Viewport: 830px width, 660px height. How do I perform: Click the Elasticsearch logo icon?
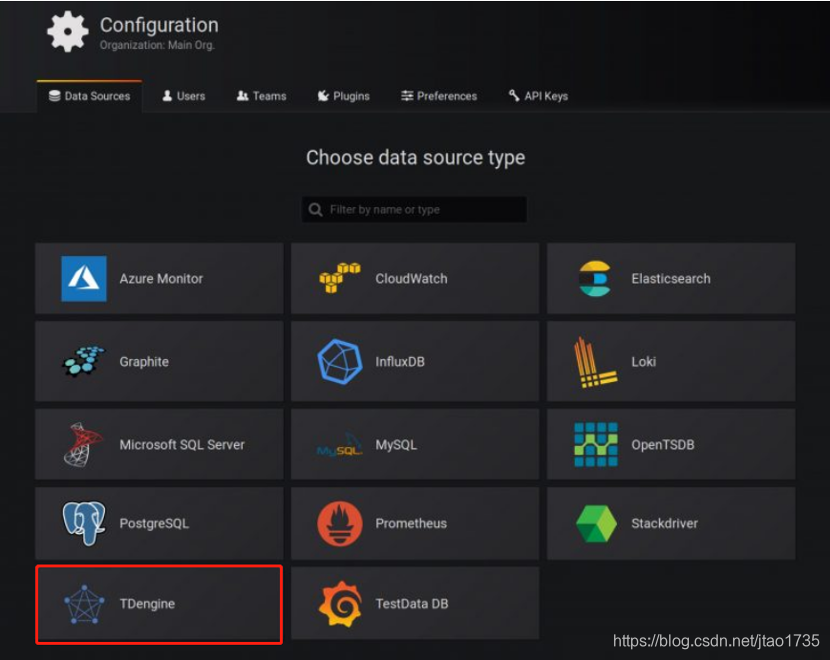(x=595, y=278)
